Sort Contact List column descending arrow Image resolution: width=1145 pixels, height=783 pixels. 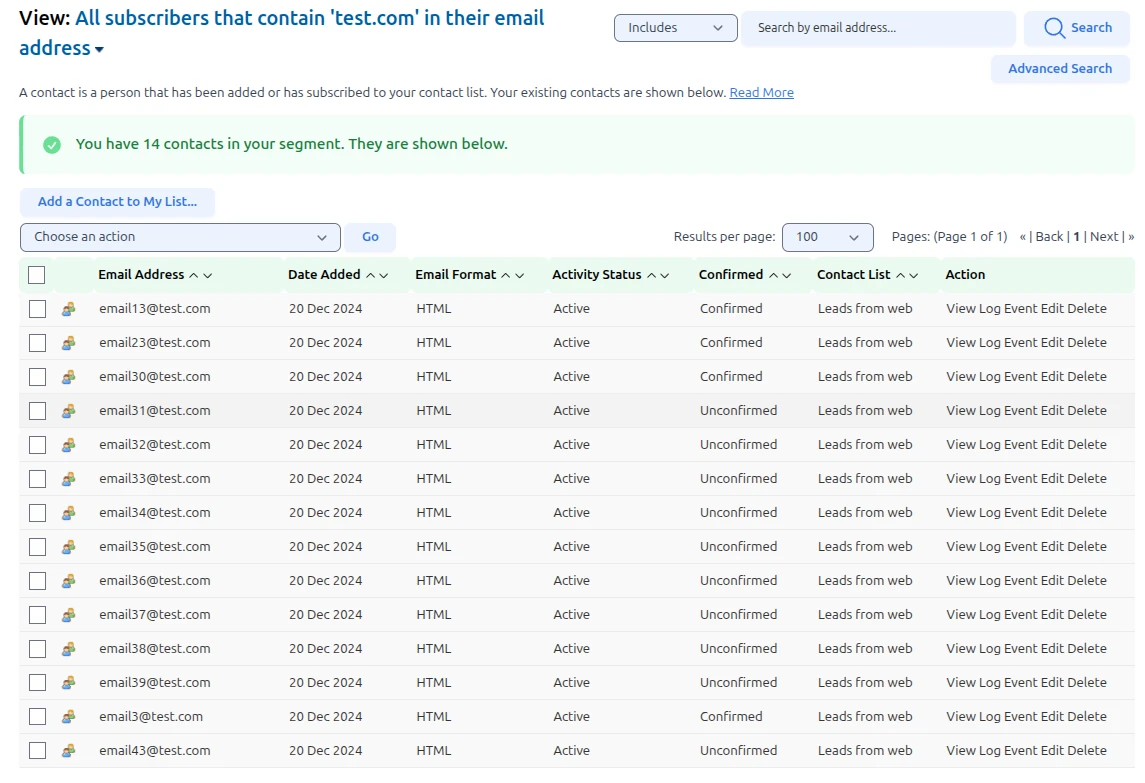(x=914, y=275)
